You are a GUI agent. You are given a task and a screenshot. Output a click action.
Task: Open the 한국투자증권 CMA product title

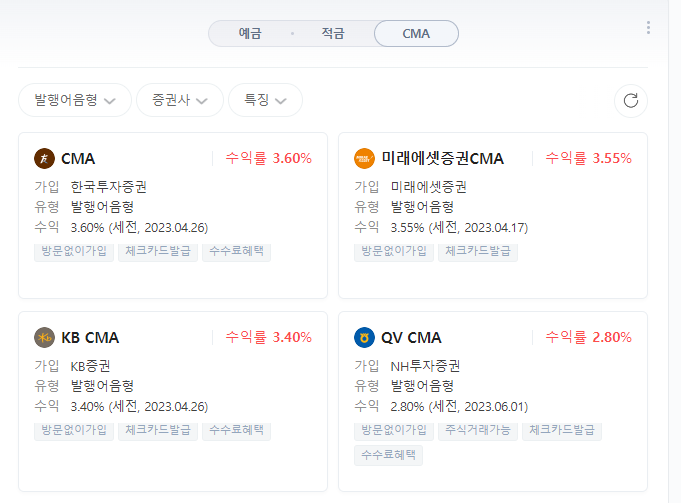click(78, 159)
